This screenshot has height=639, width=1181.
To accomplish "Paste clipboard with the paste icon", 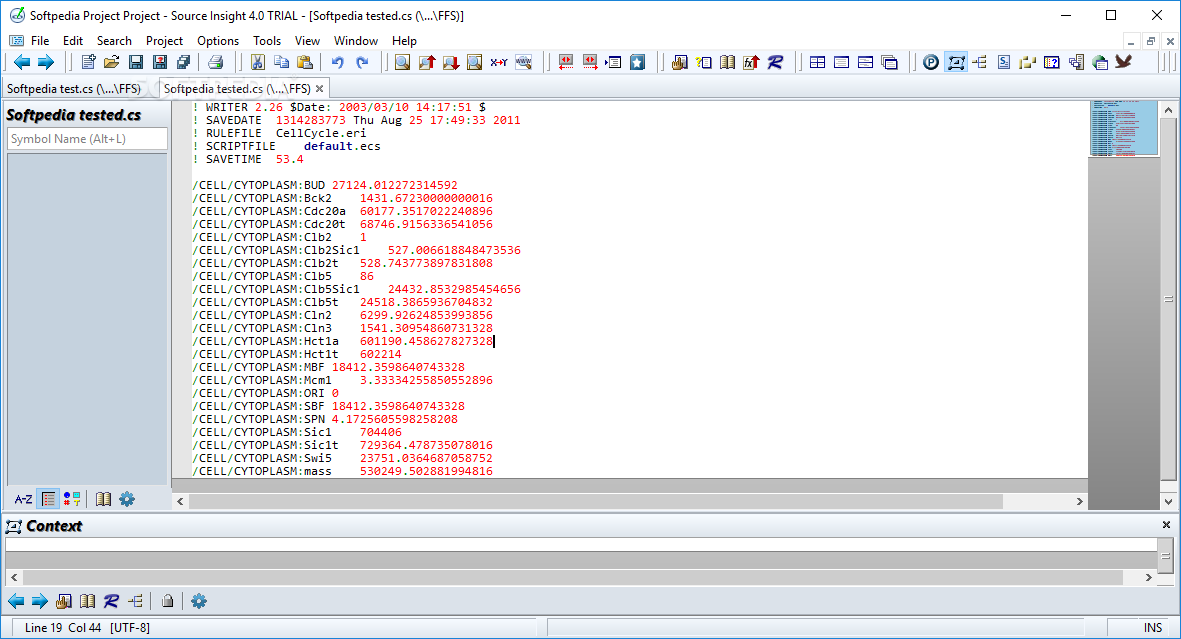I will click(305, 63).
